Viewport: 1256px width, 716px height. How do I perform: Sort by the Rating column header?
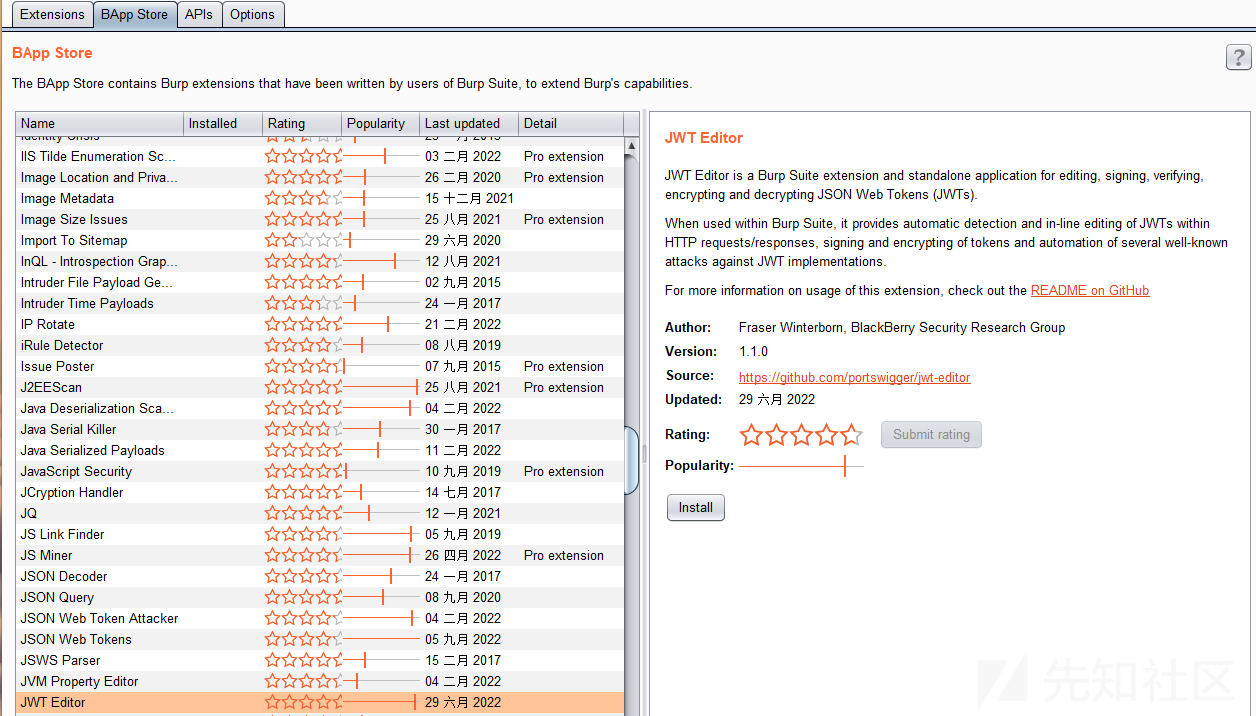pos(302,123)
